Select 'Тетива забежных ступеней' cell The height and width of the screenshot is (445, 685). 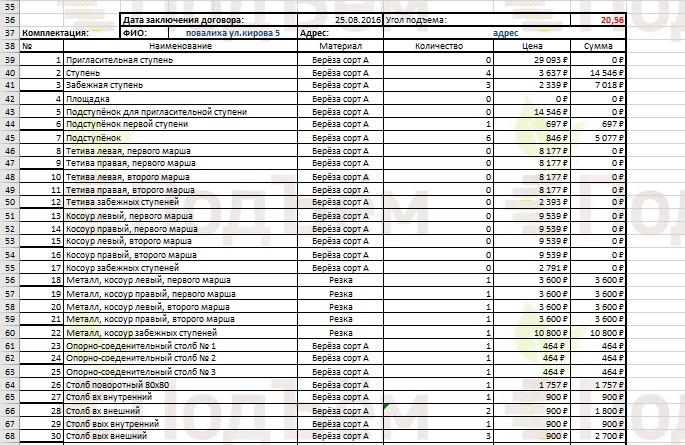[x=180, y=202]
